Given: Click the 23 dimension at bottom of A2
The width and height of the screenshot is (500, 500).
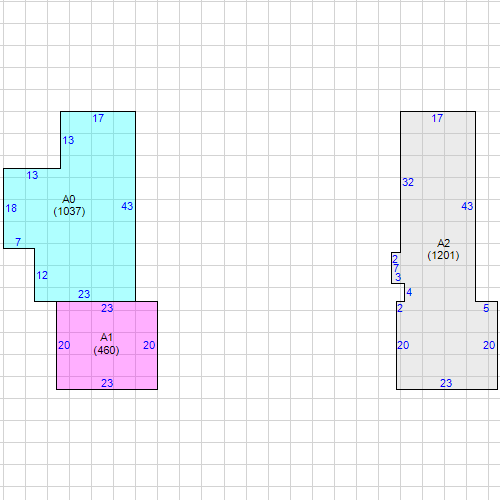Looking at the screenshot, I should pos(446,383).
